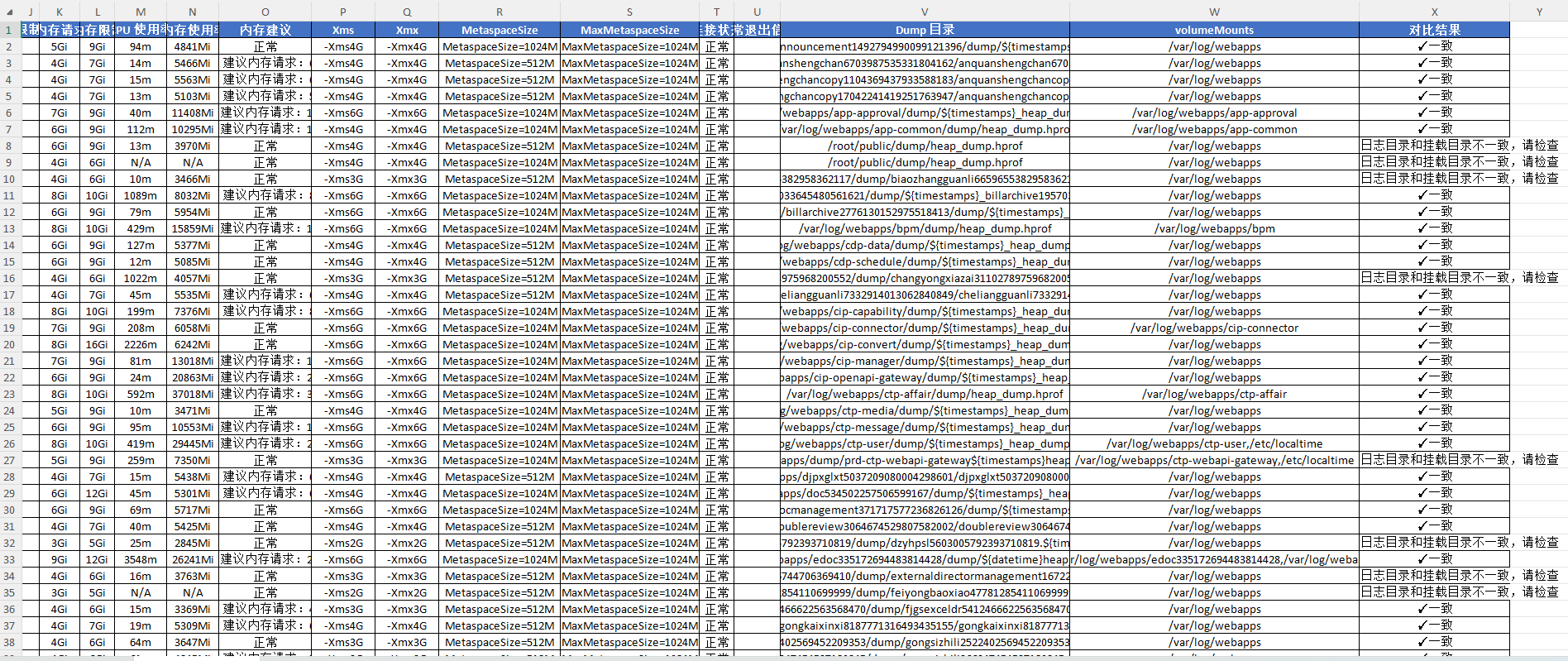Select row 20 header
Image resolution: width=1568 pixels, height=661 pixels.
click(x=9, y=344)
